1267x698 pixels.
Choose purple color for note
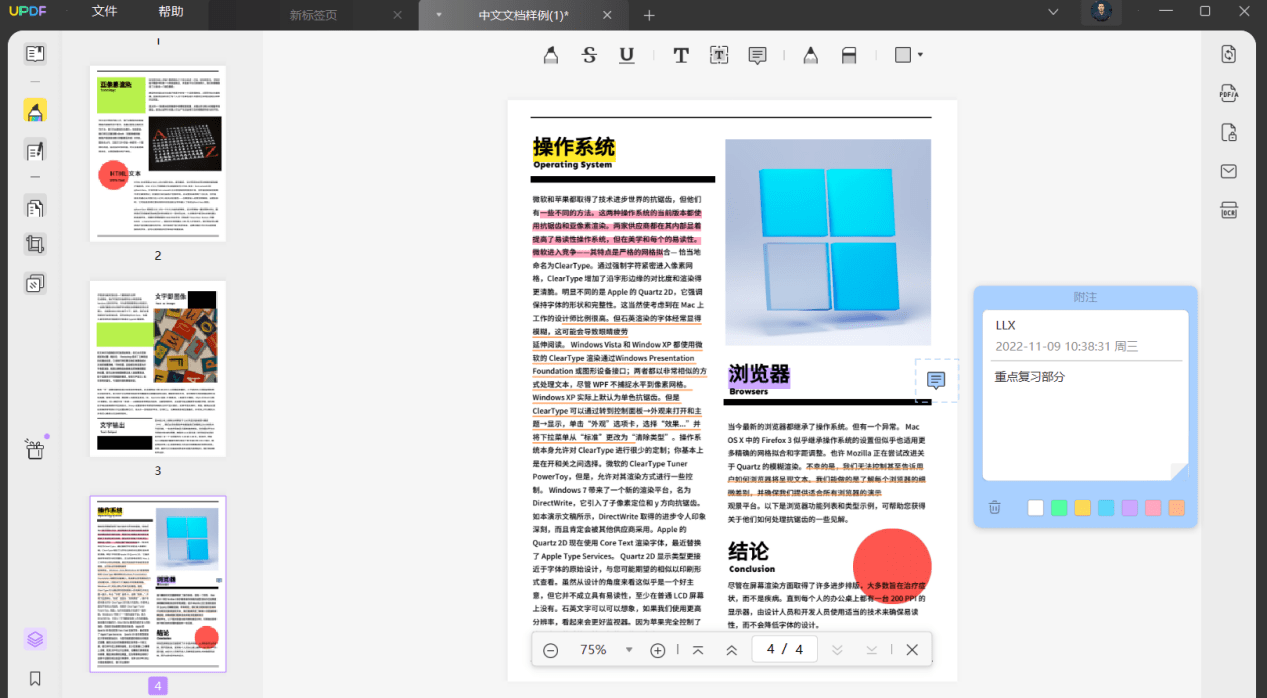1129,508
